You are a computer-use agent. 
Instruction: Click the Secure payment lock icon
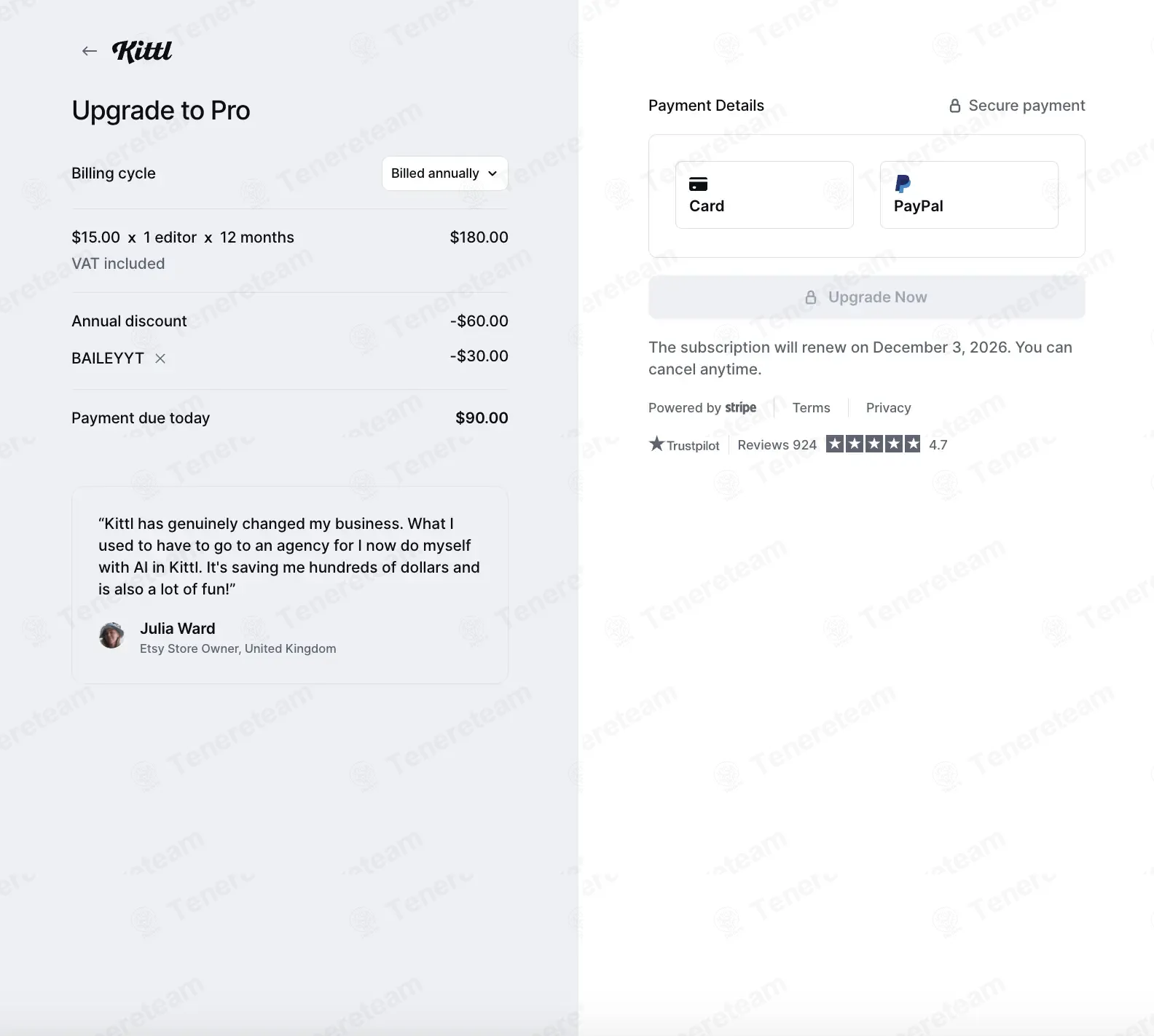[954, 106]
